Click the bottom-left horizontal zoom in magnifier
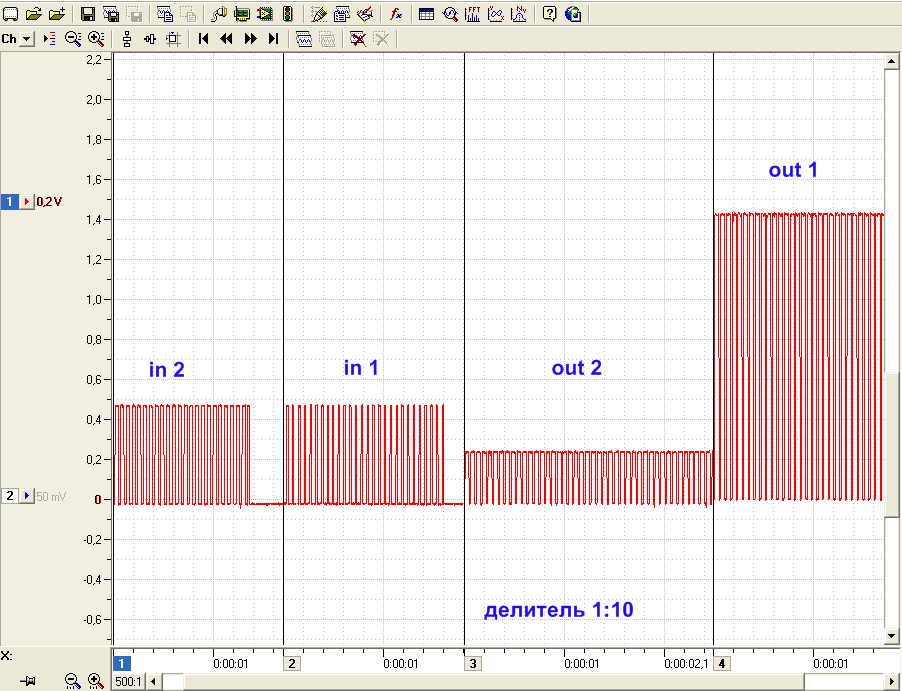The width and height of the screenshot is (902, 691). pyautogui.click(x=95, y=681)
